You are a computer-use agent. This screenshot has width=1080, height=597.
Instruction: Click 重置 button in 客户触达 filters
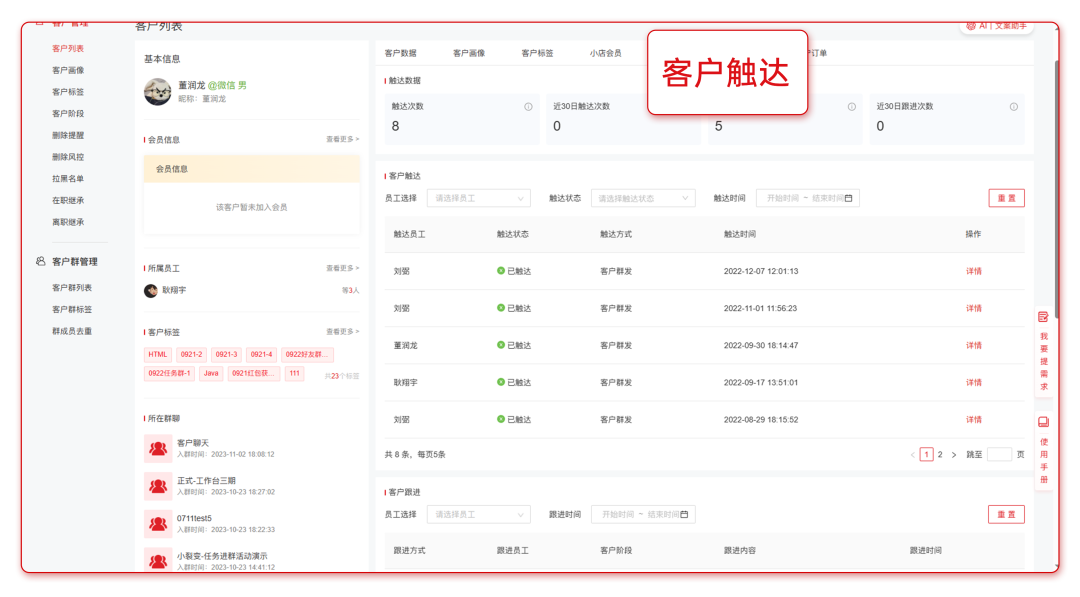(x=1006, y=198)
